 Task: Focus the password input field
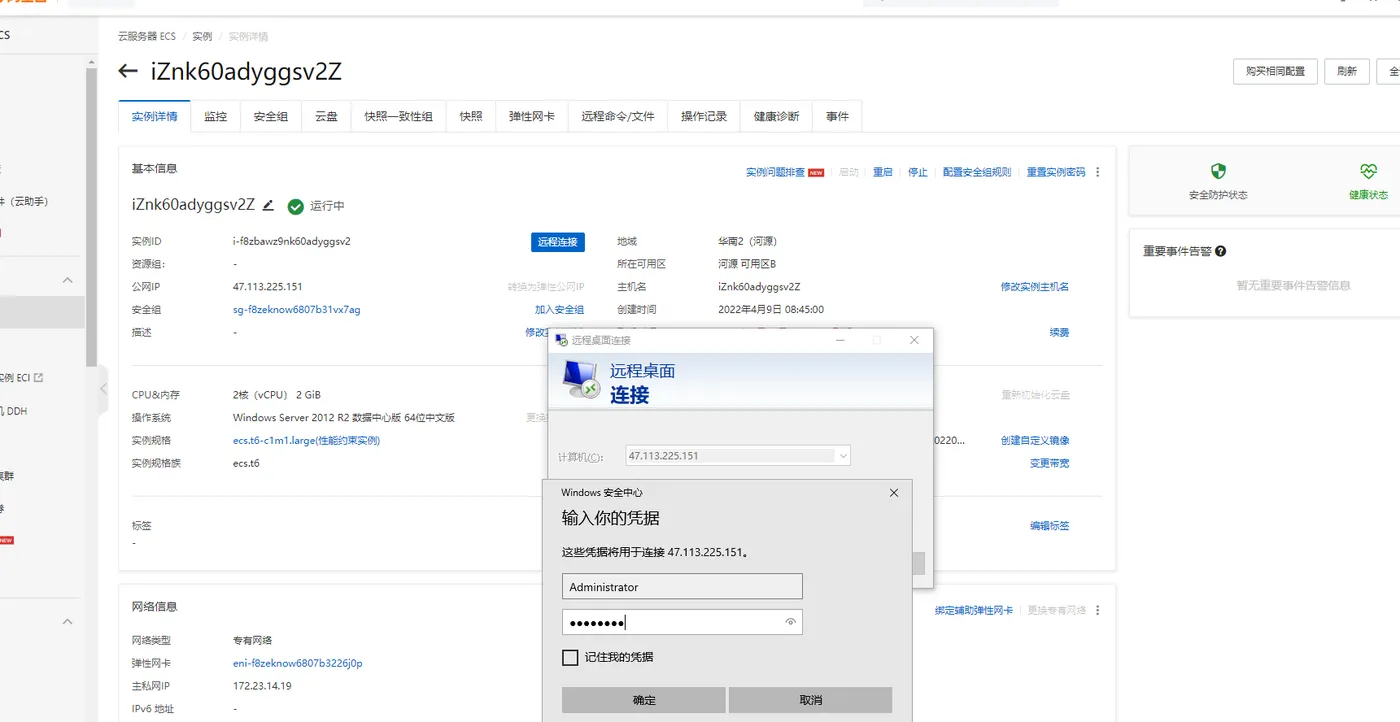coord(682,622)
